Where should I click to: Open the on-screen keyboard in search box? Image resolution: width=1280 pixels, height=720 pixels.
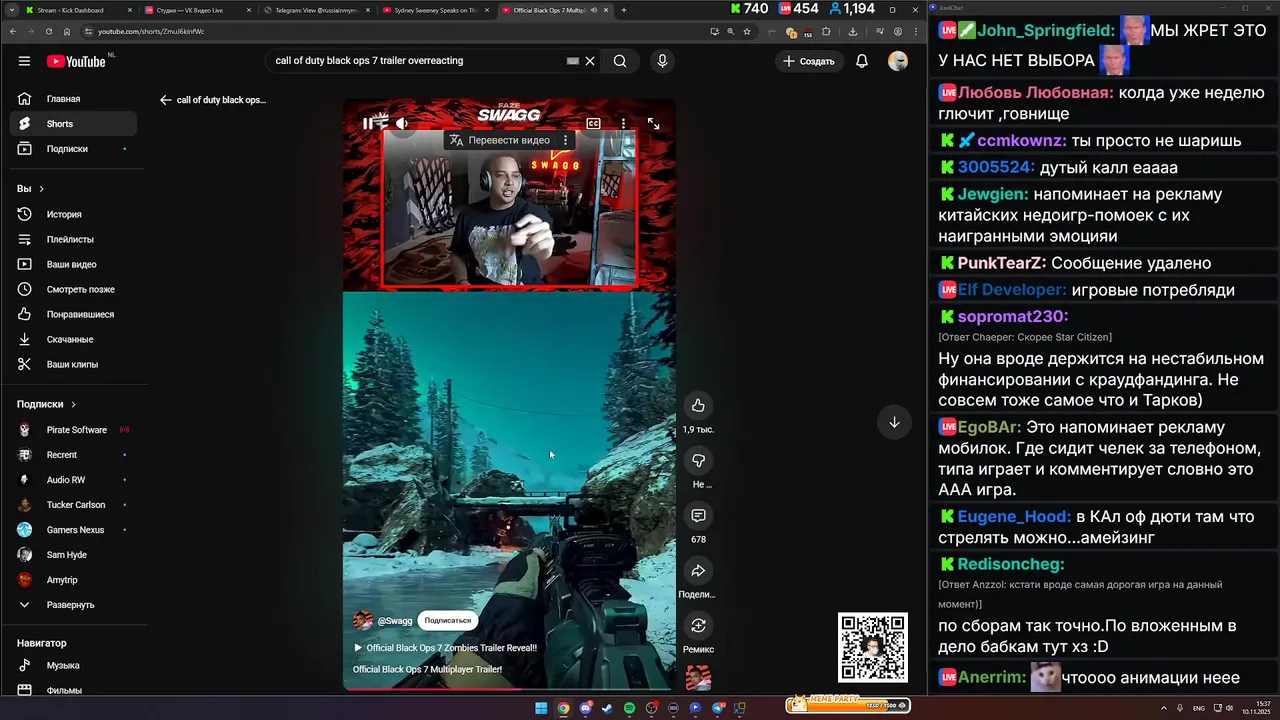[572, 61]
